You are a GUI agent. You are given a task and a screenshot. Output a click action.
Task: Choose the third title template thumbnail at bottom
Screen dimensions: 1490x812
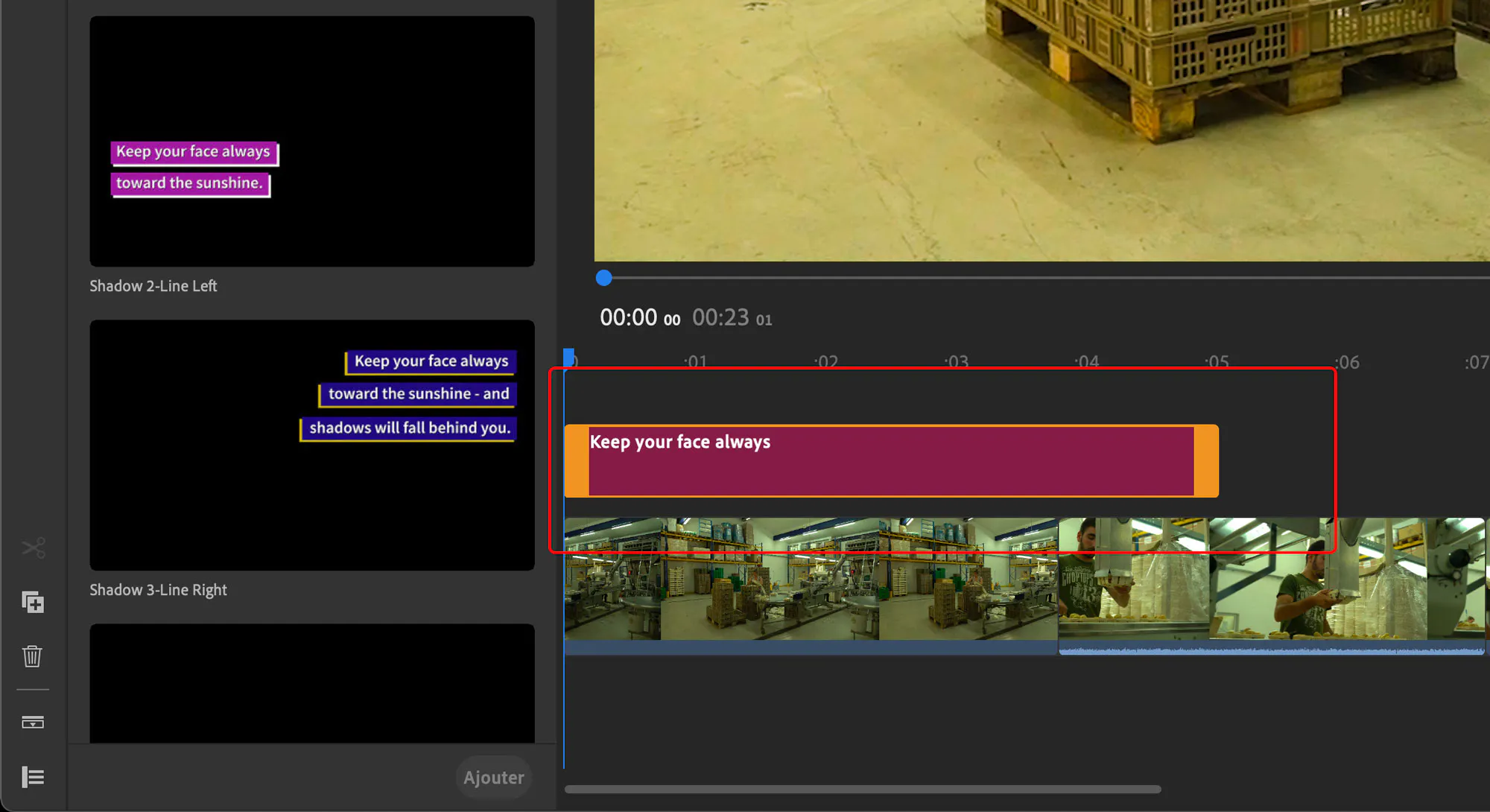[312, 682]
